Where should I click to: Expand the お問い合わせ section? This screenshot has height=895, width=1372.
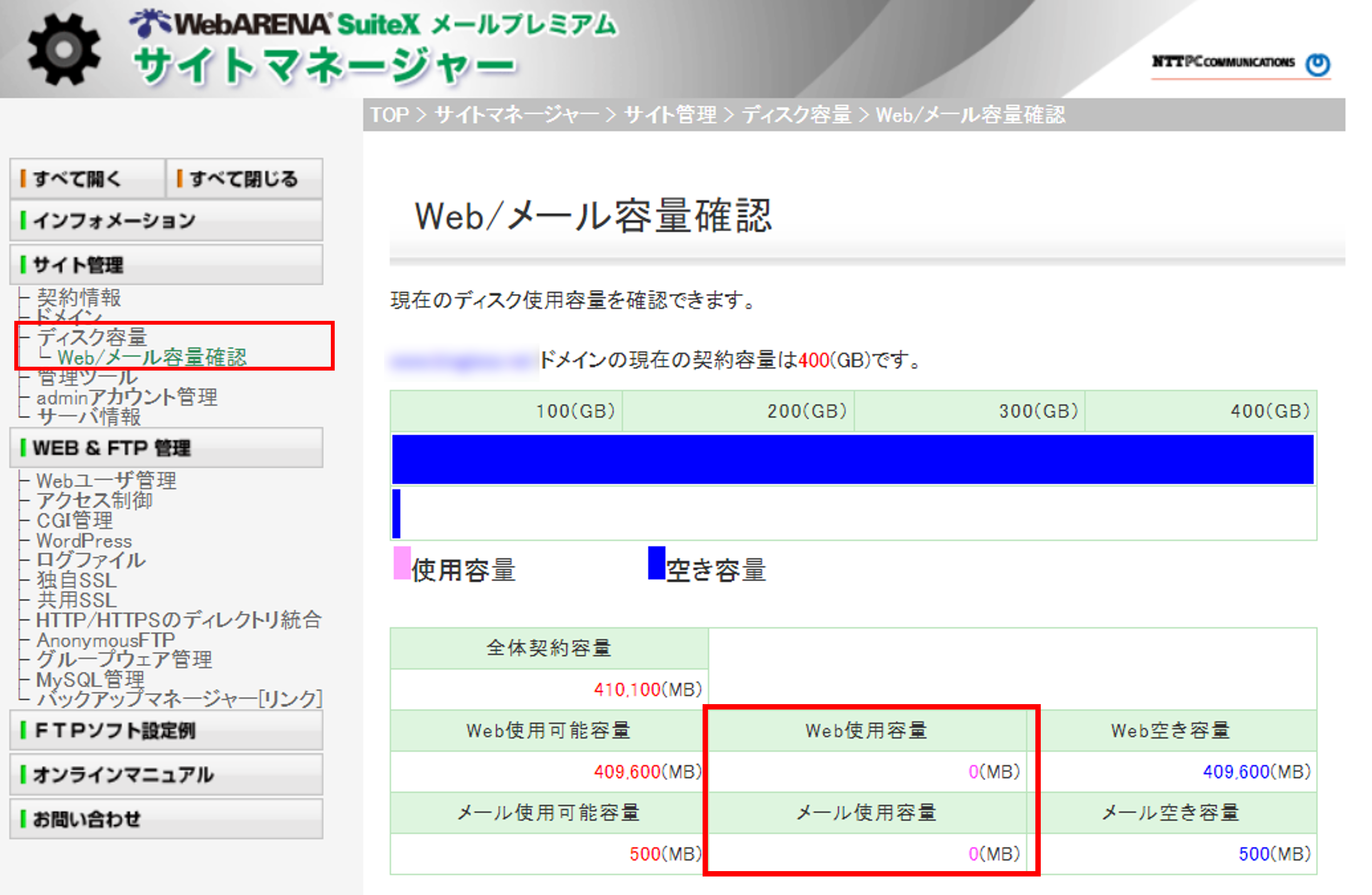coord(166,819)
